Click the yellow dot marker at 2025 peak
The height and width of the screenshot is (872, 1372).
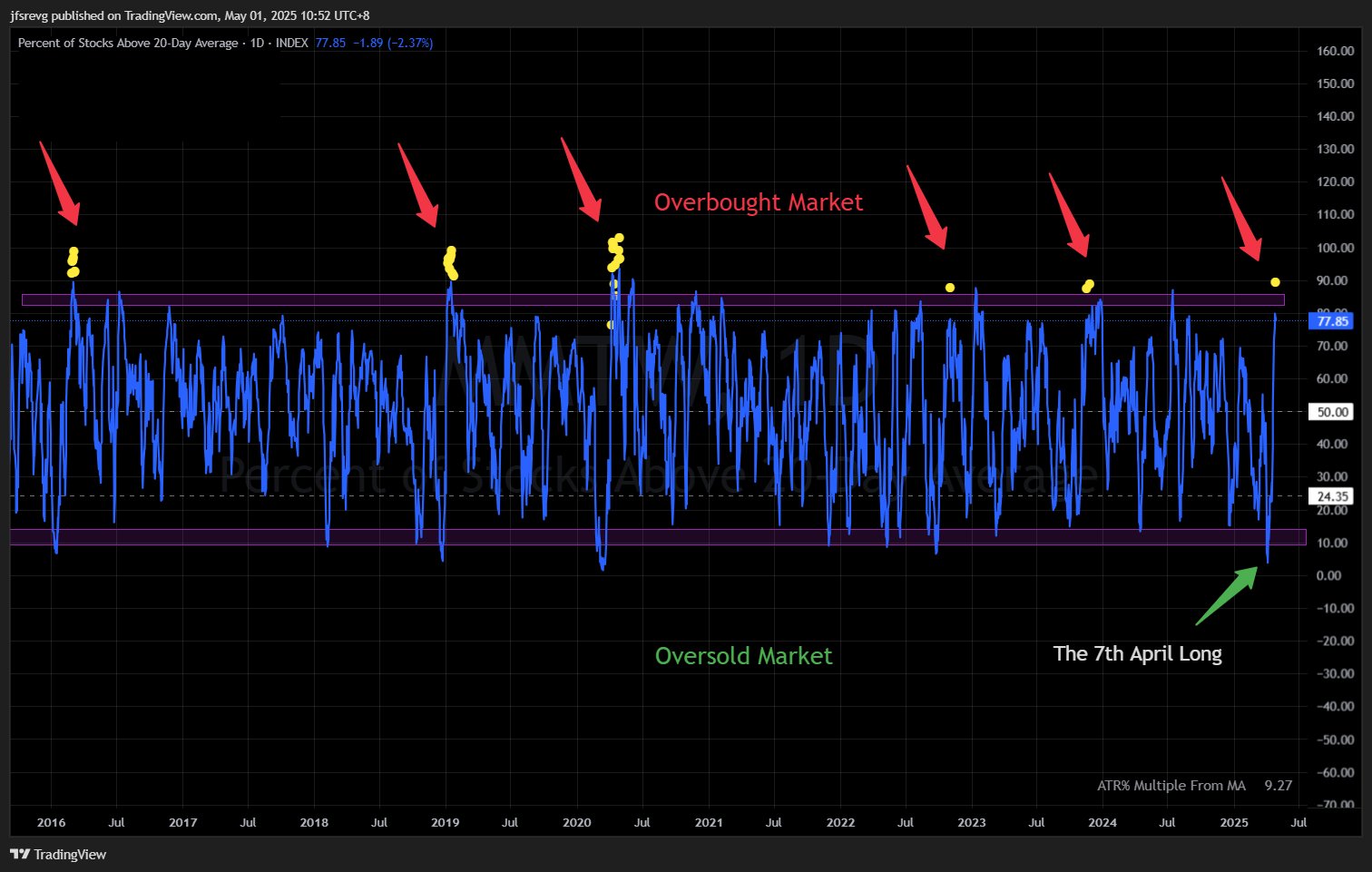click(x=1275, y=282)
